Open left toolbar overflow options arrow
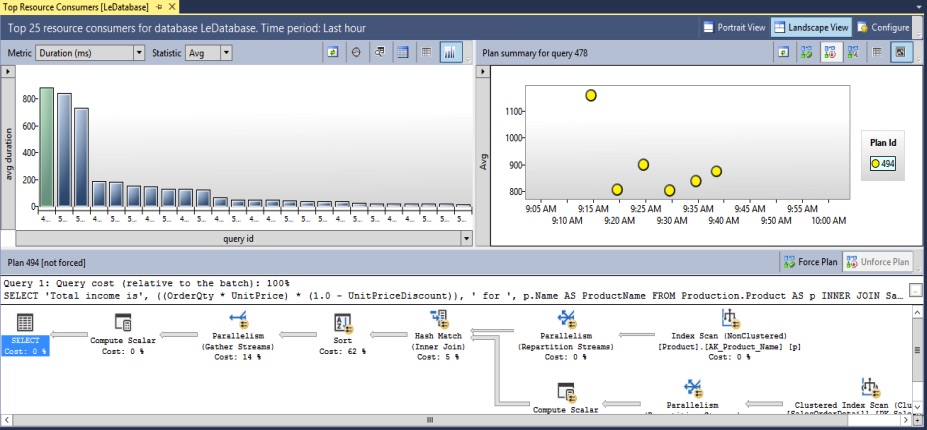The image size is (927, 430). pos(468,60)
